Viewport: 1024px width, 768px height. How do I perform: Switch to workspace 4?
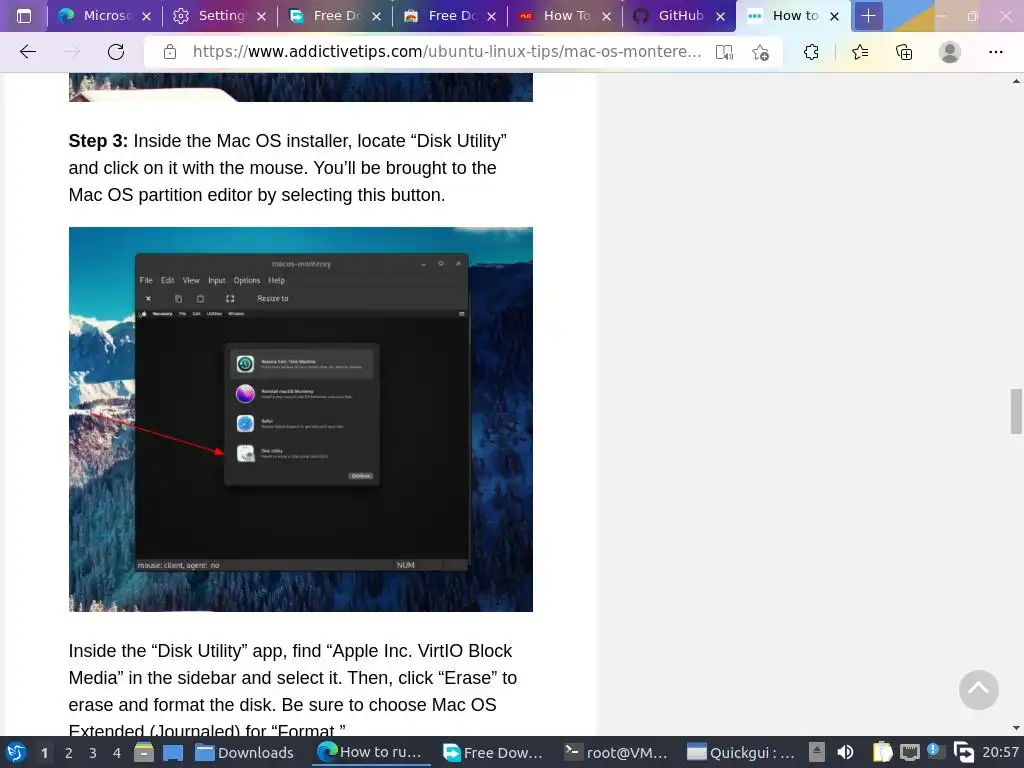[x=117, y=753]
